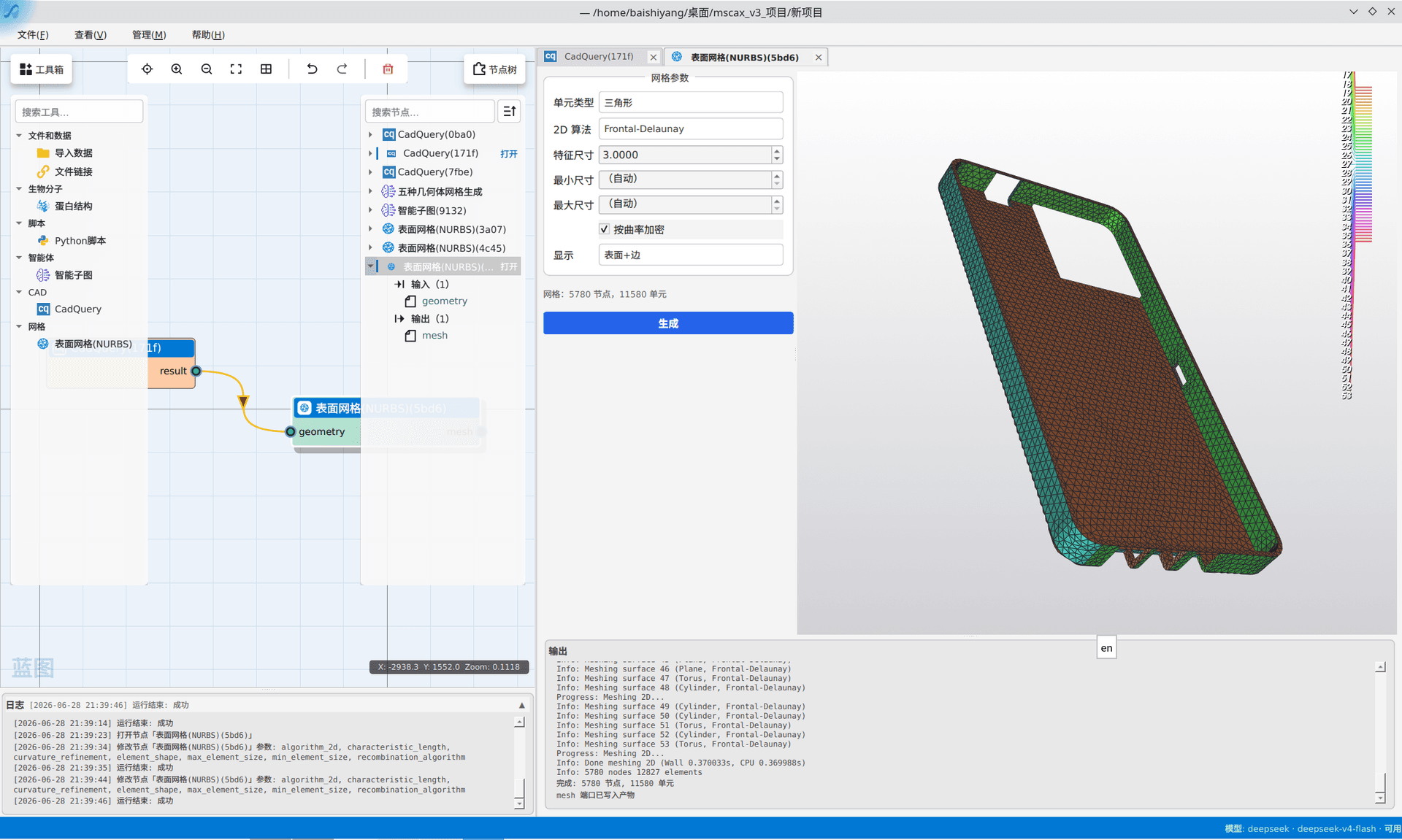Open the 2D 算法 Frontal-Delaunay dropdown
The width and height of the screenshot is (1402, 840).
pos(691,128)
